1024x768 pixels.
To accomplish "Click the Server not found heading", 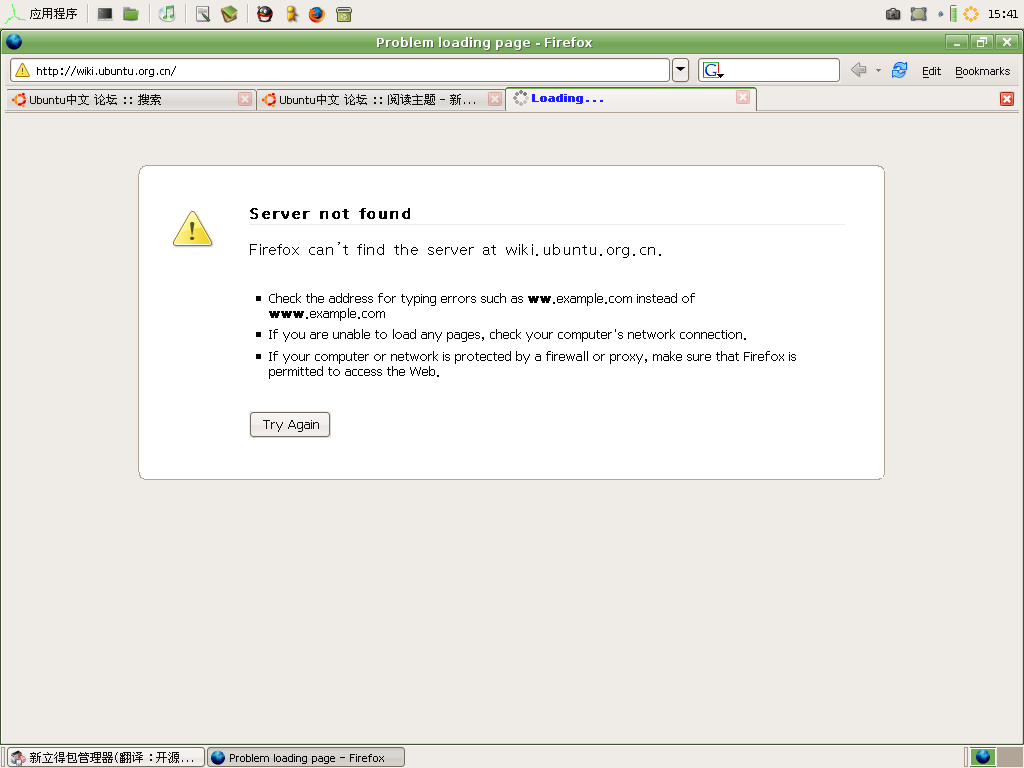I will 330,214.
